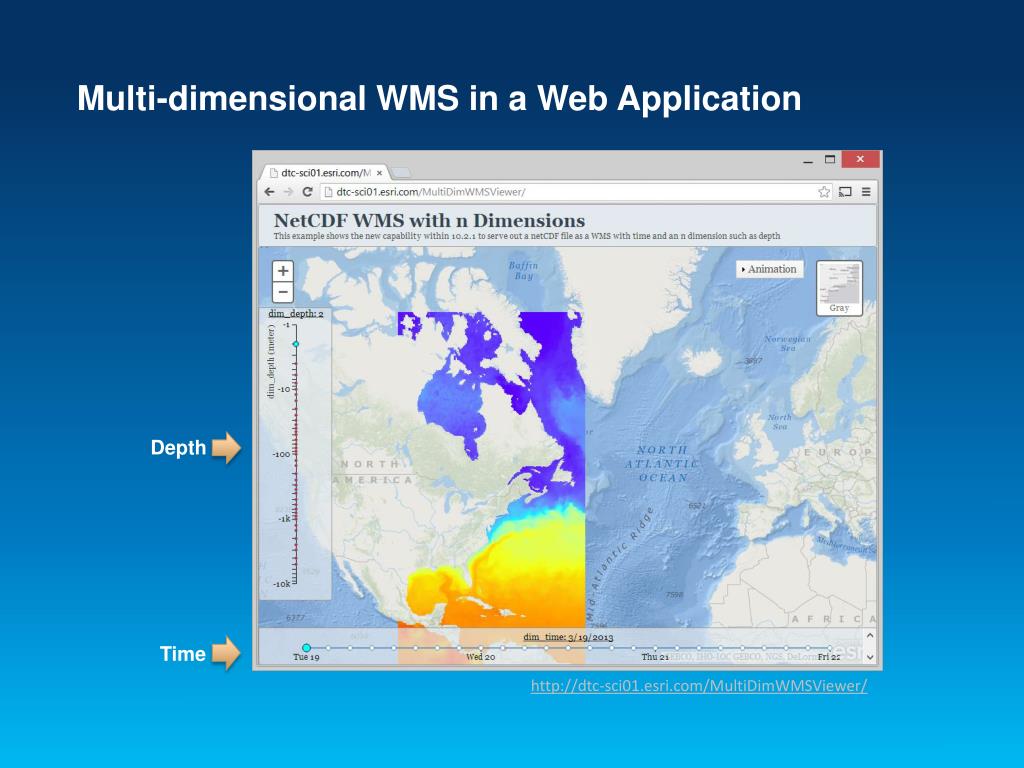The height and width of the screenshot is (768, 1024).
Task: Expand the Animation panel
Action: pyautogui.click(x=769, y=269)
